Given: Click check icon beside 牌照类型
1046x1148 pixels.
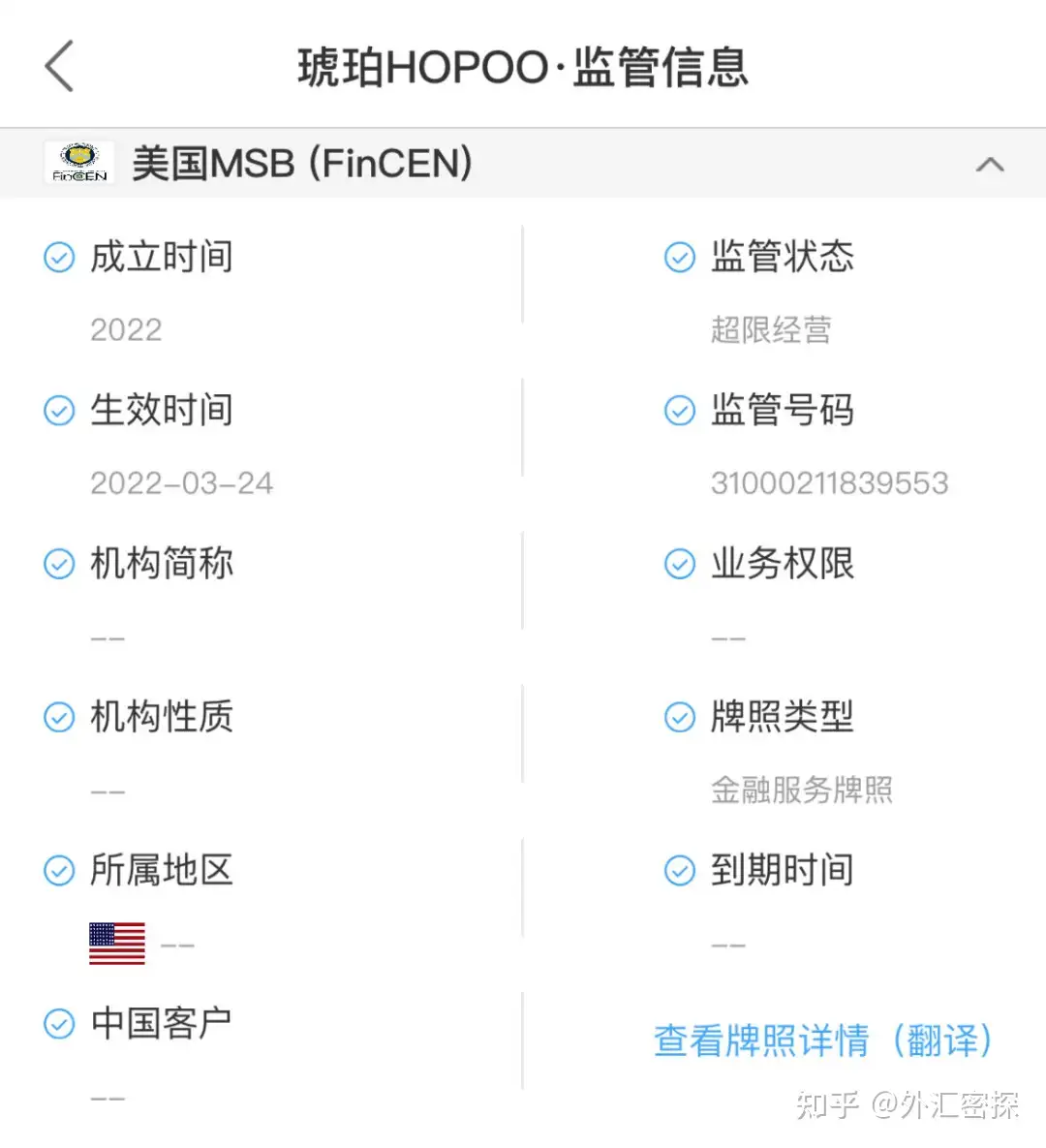Looking at the screenshot, I should (679, 717).
